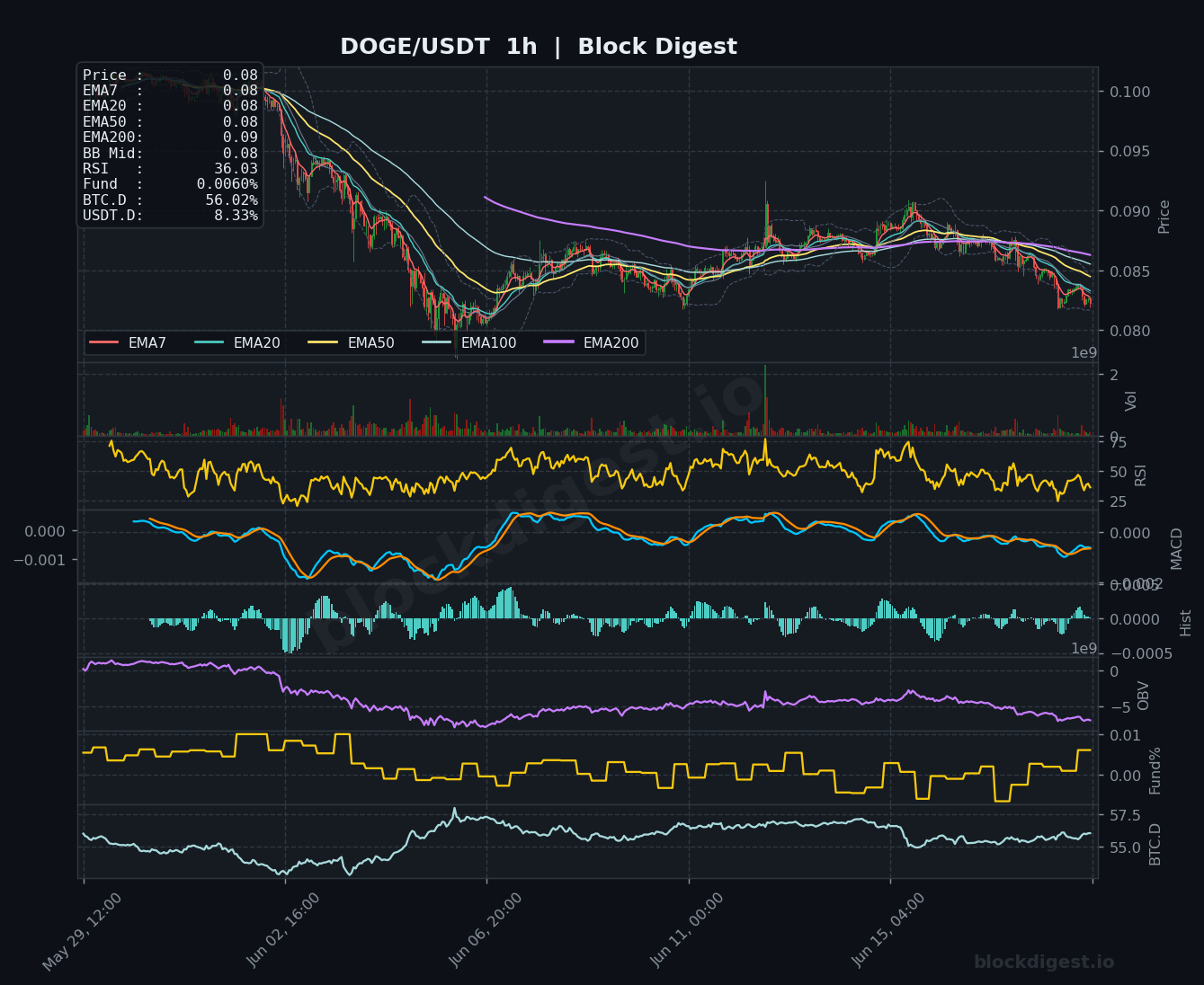Click the RSI value 36.03 in info box
Image resolution: width=1204 pixels, height=985 pixels.
click(236, 169)
